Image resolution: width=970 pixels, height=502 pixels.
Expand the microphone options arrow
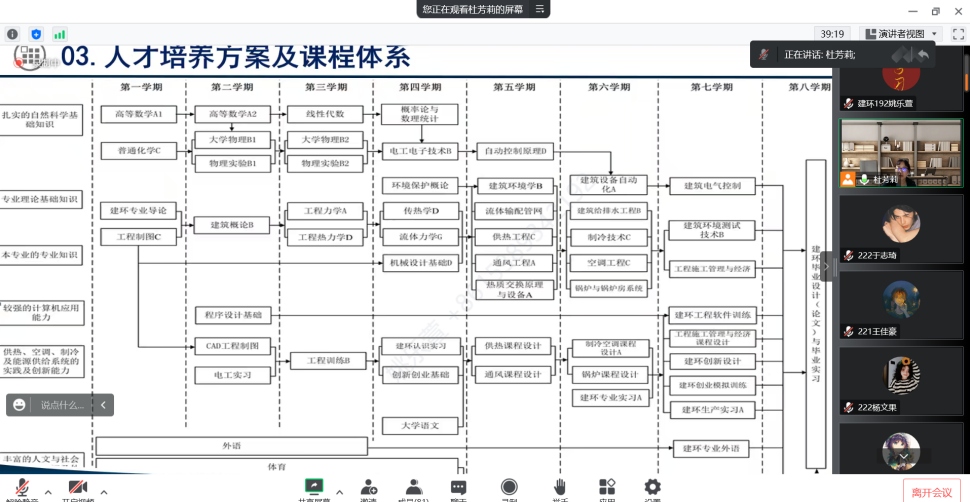click(x=50, y=490)
